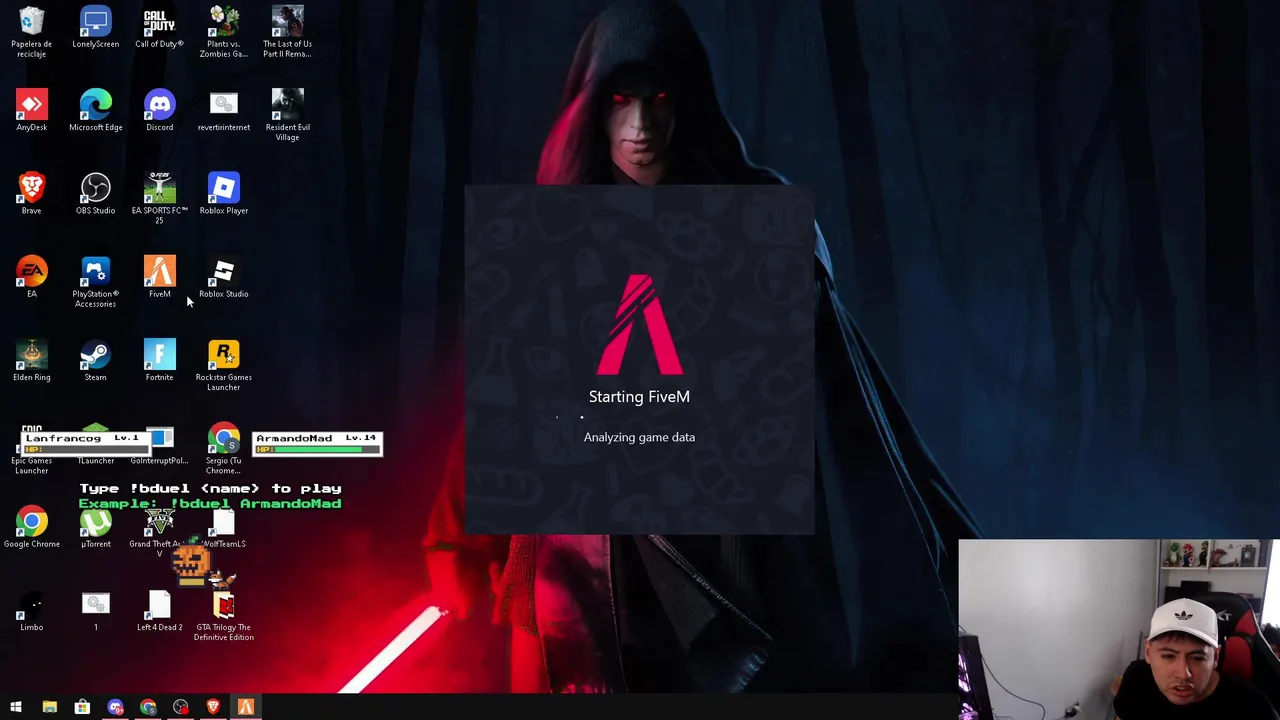Screen dimensions: 1280x720
Task: Select the file icon named 1
Action: 95,610
